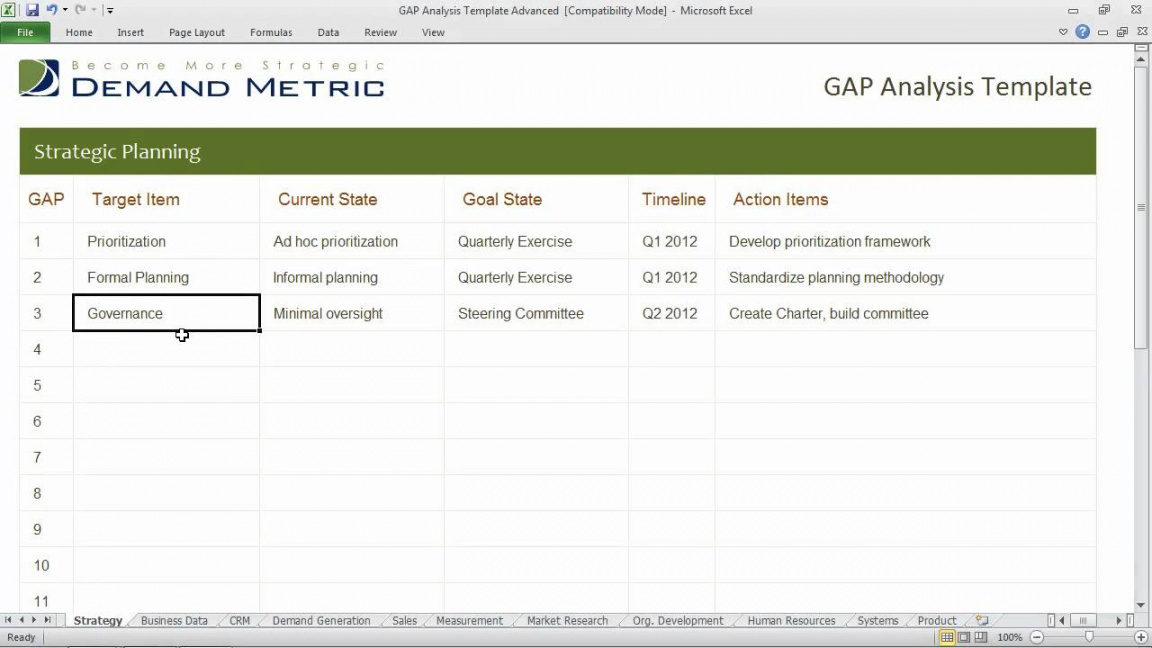1152x648 pixels.
Task: Open the Formulas ribbon tab
Action: click(271, 32)
